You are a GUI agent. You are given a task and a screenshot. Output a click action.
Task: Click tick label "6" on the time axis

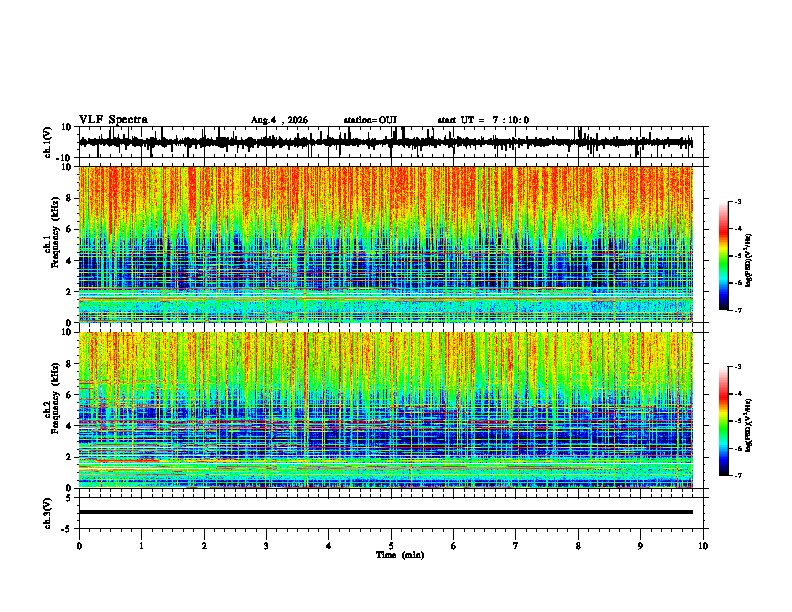click(x=453, y=546)
